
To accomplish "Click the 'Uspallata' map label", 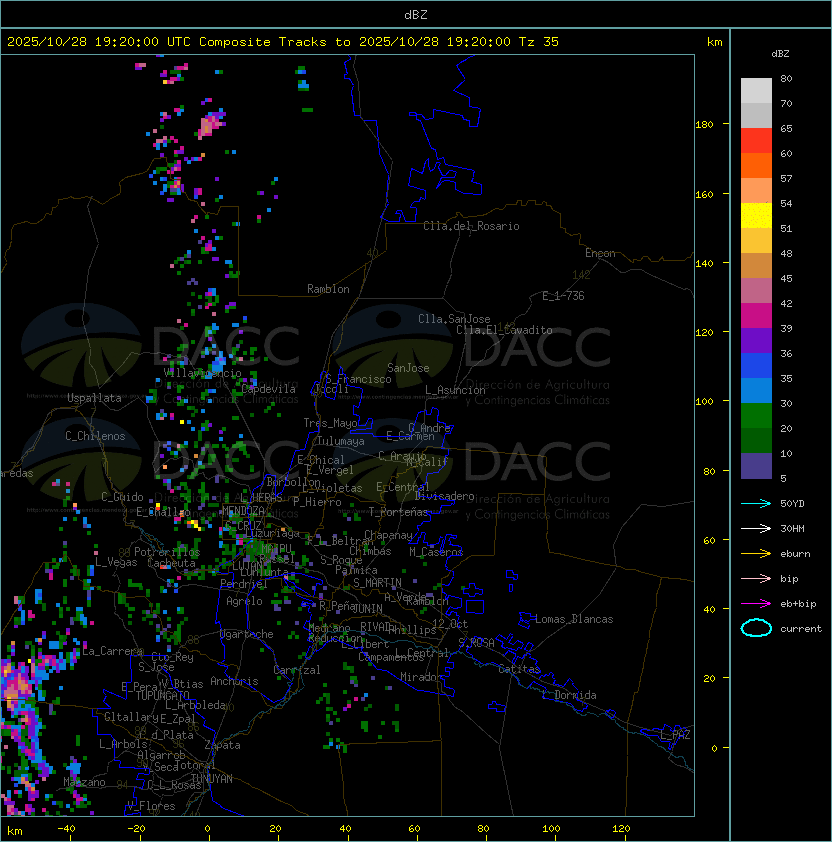I will [94, 398].
